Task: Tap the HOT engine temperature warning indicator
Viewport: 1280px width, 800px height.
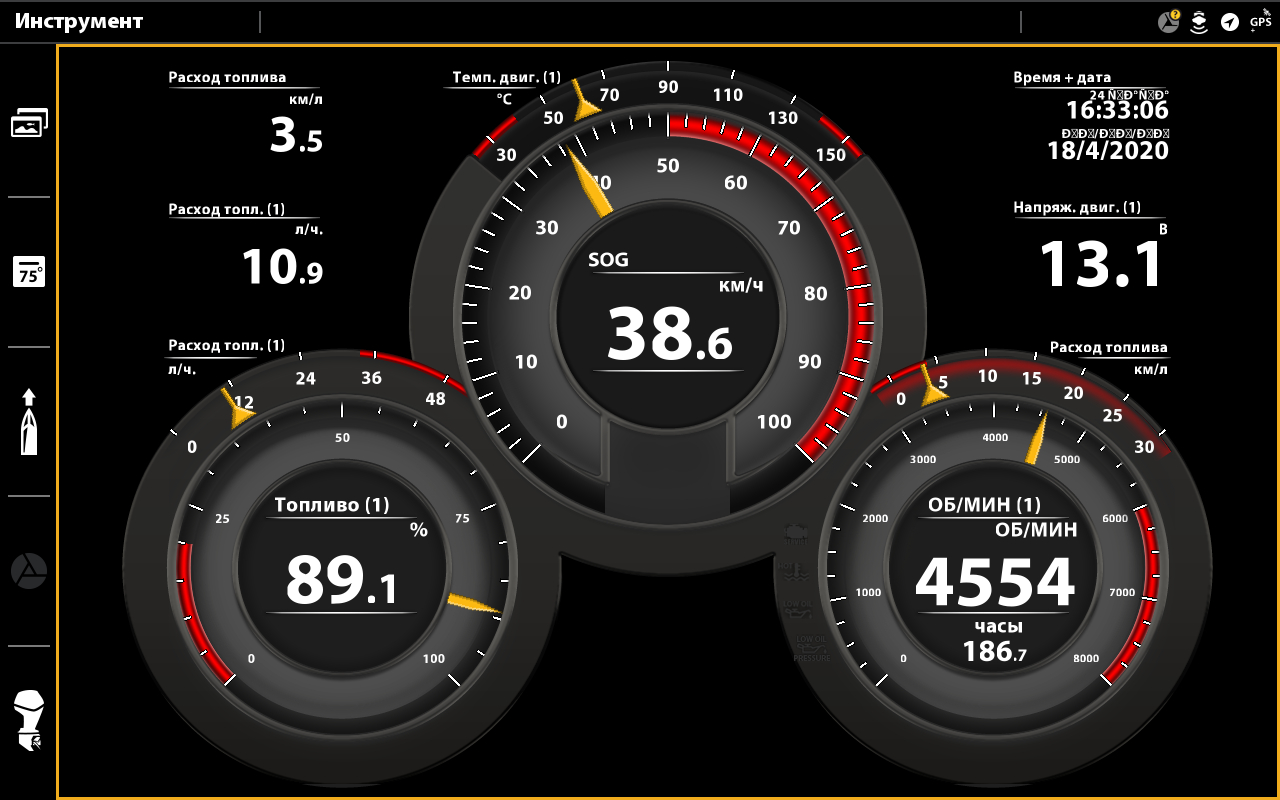Action: (797, 574)
